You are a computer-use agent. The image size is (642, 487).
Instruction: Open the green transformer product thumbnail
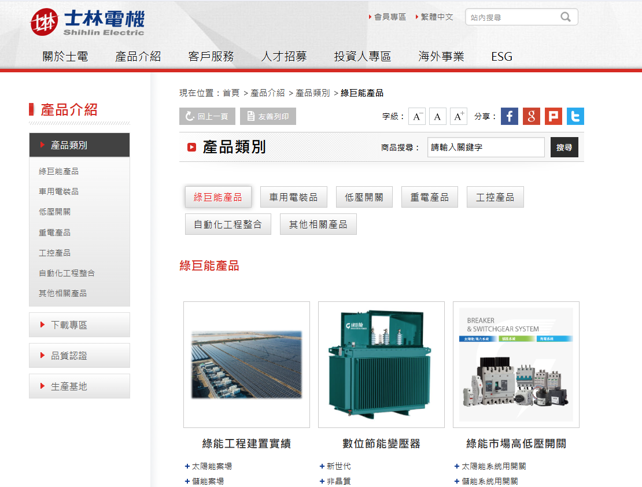click(381, 365)
